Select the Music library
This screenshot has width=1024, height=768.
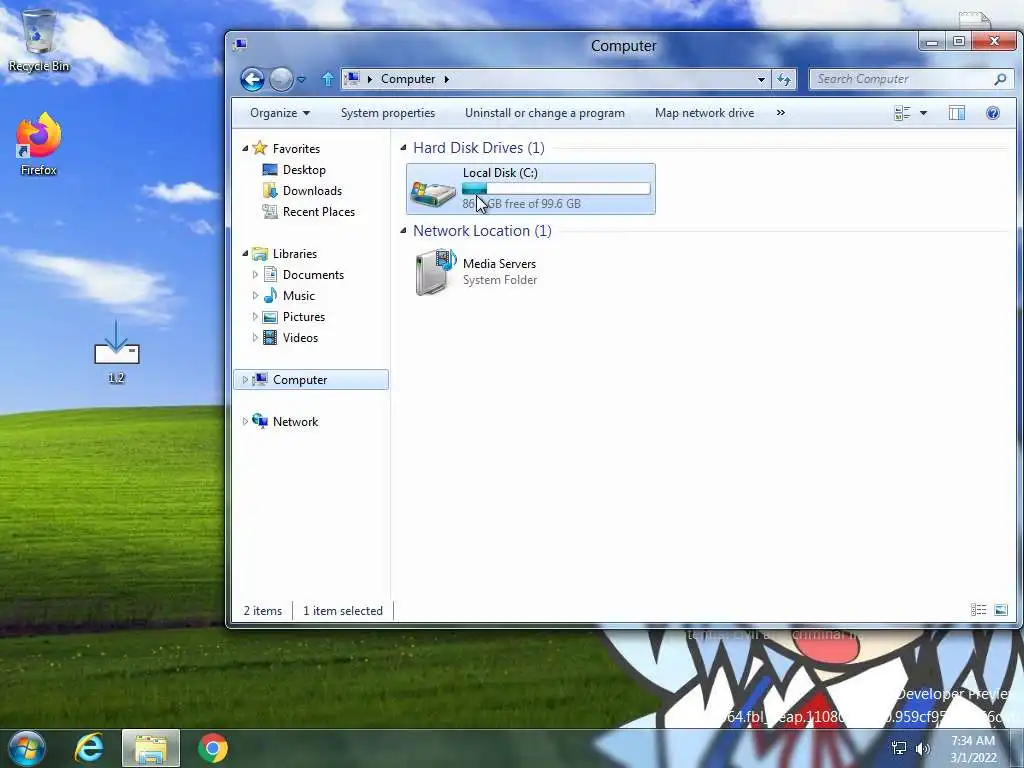coord(298,296)
